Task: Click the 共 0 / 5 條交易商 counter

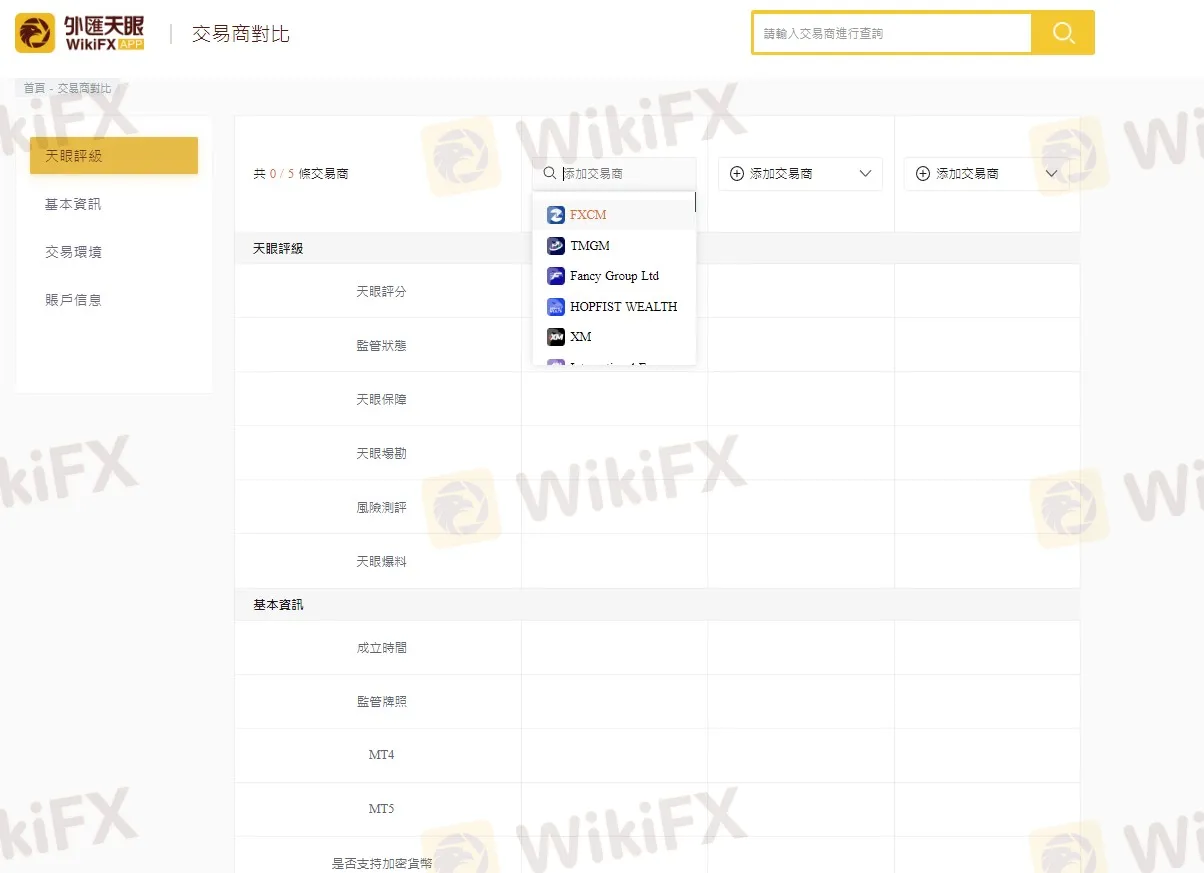Action: [x=301, y=174]
